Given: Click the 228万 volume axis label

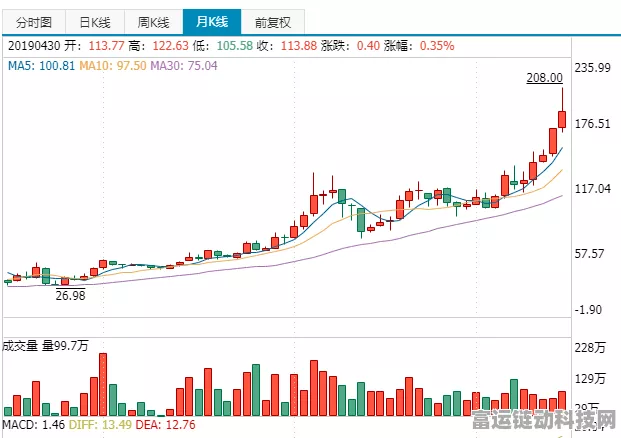Looking at the screenshot, I should [590, 348].
